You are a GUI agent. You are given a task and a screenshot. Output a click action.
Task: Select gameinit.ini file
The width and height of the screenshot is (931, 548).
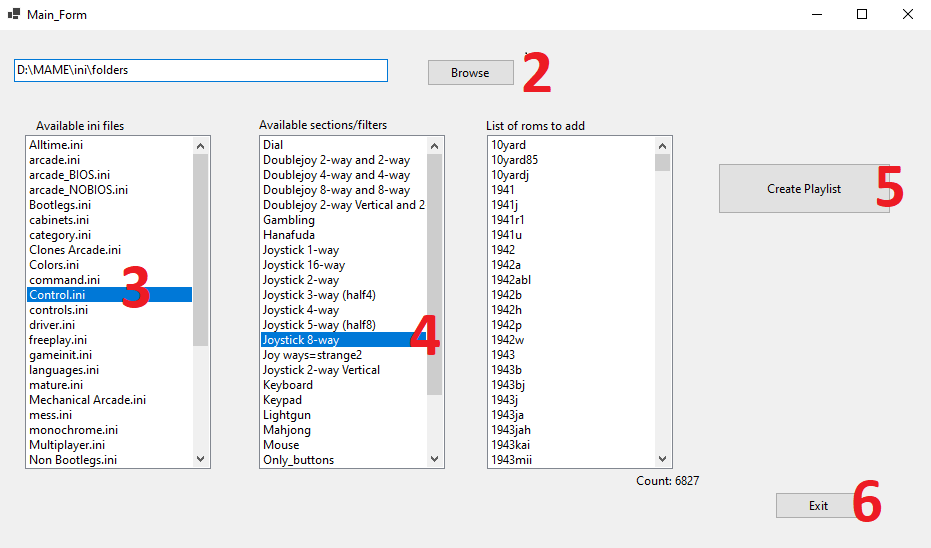109,354
